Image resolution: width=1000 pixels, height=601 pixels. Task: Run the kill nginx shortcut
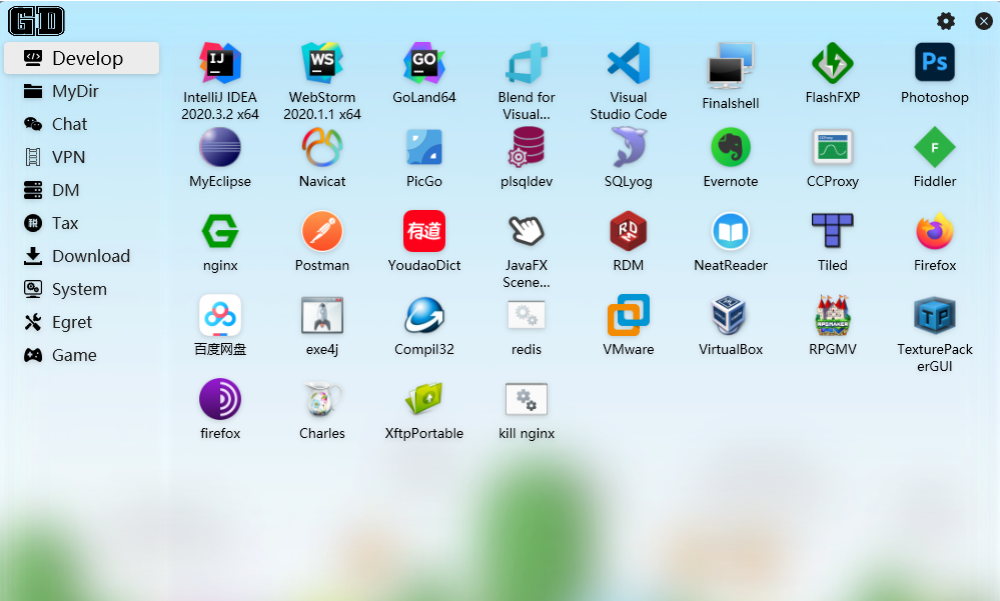pyautogui.click(x=526, y=399)
